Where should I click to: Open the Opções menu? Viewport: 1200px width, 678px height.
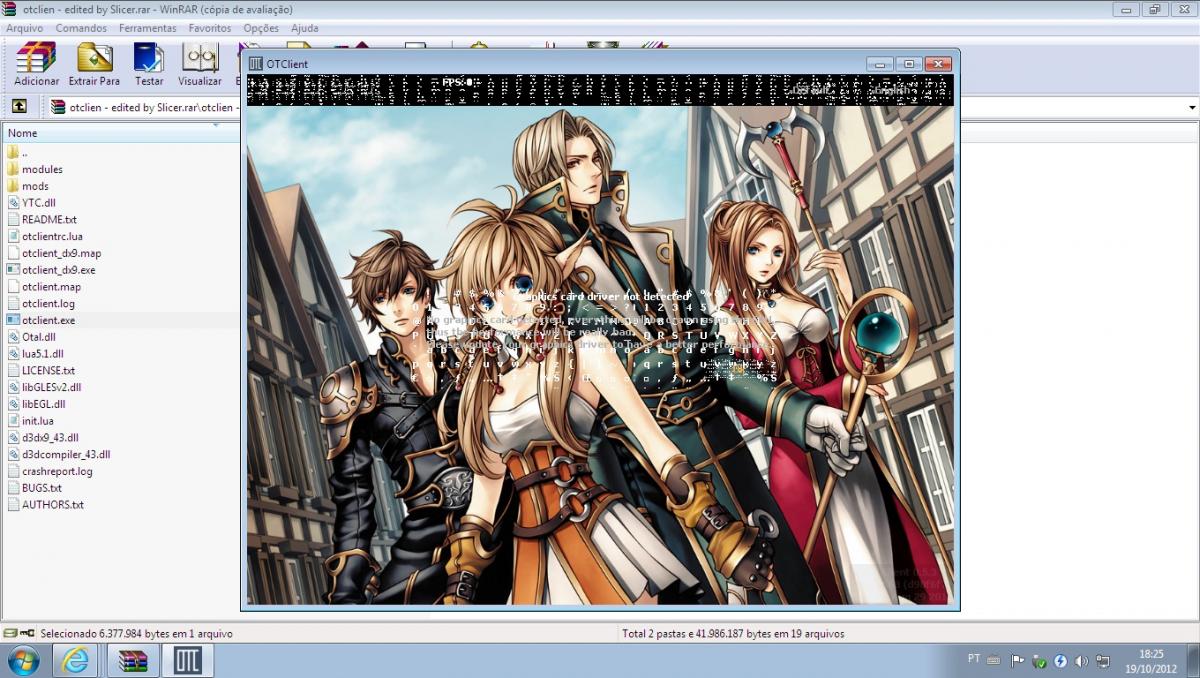pos(261,28)
